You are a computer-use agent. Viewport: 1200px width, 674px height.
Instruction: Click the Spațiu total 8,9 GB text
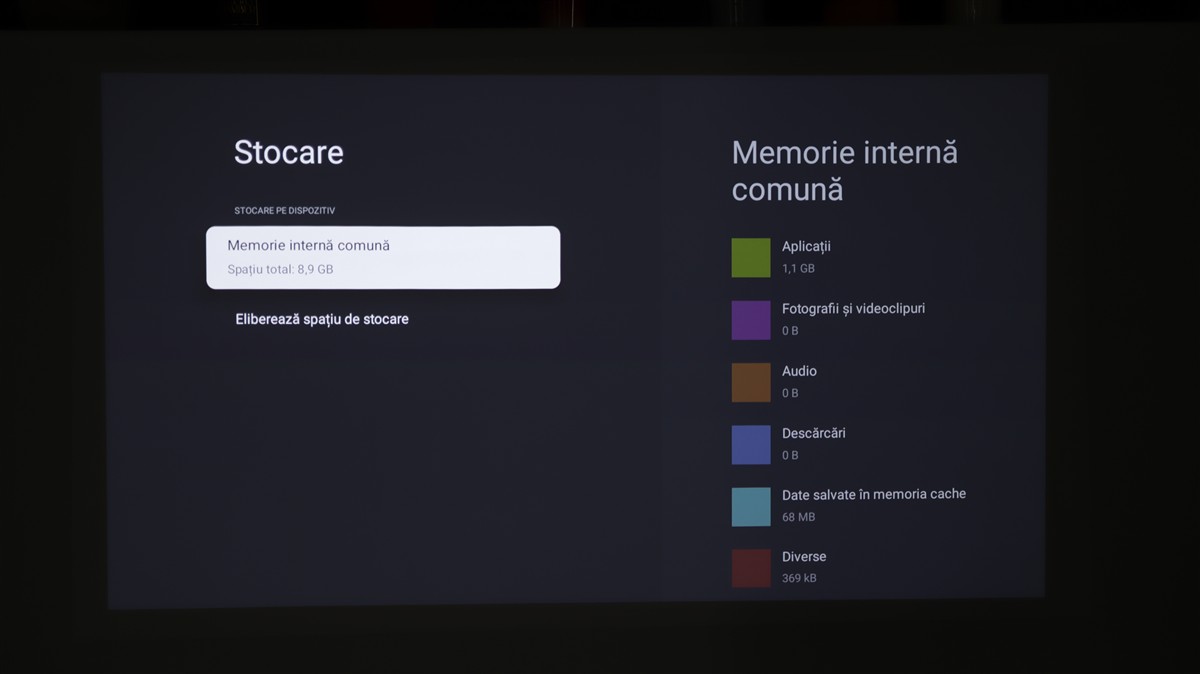(280, 269)
